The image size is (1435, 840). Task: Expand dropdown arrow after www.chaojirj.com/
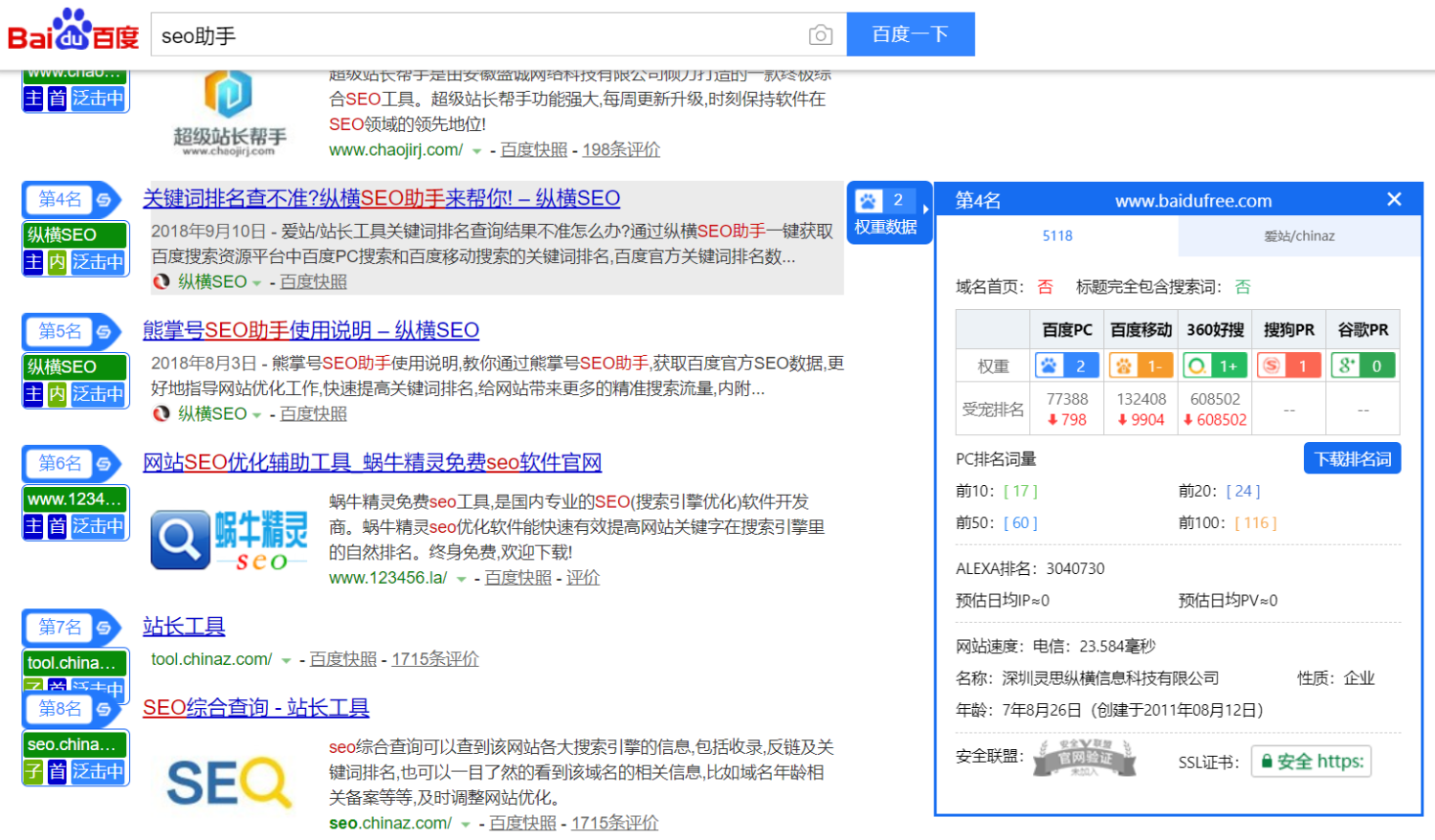pos(476,151)
